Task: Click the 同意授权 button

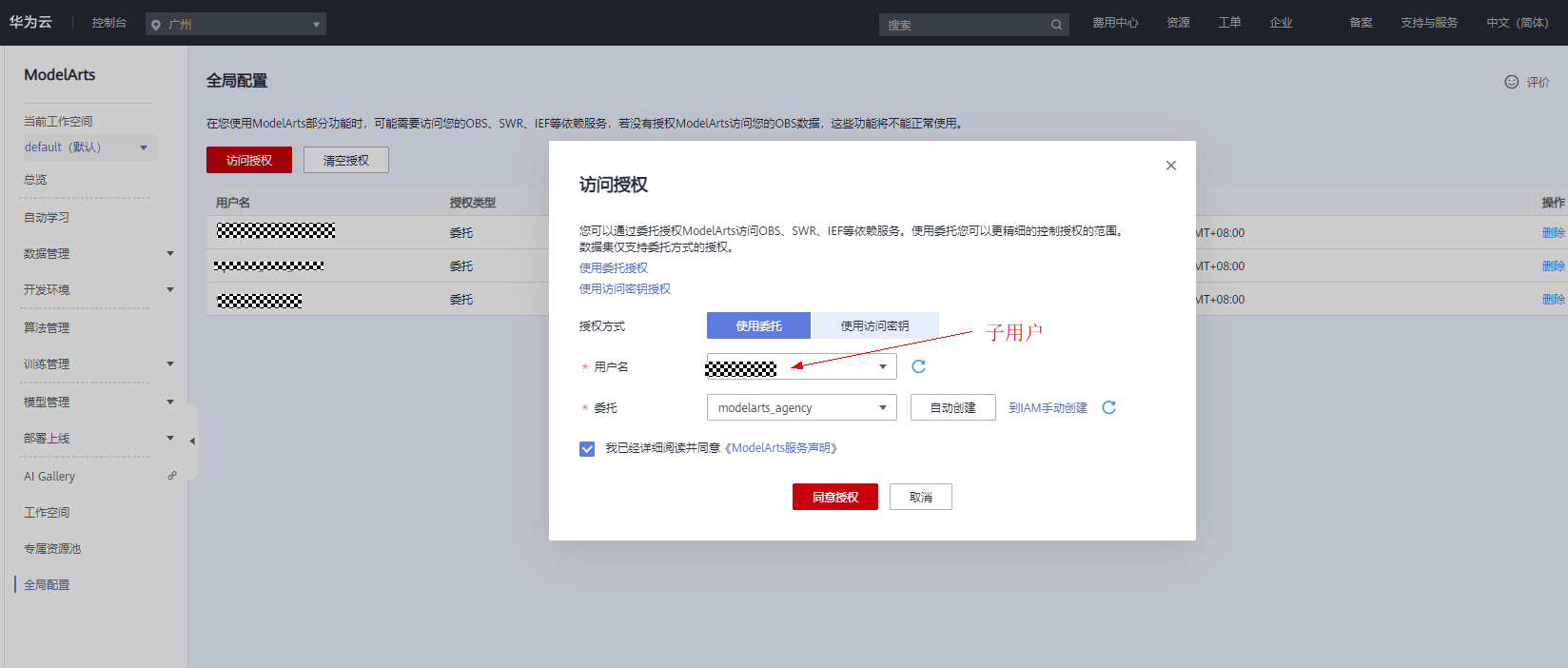Action: pos(835,497)
